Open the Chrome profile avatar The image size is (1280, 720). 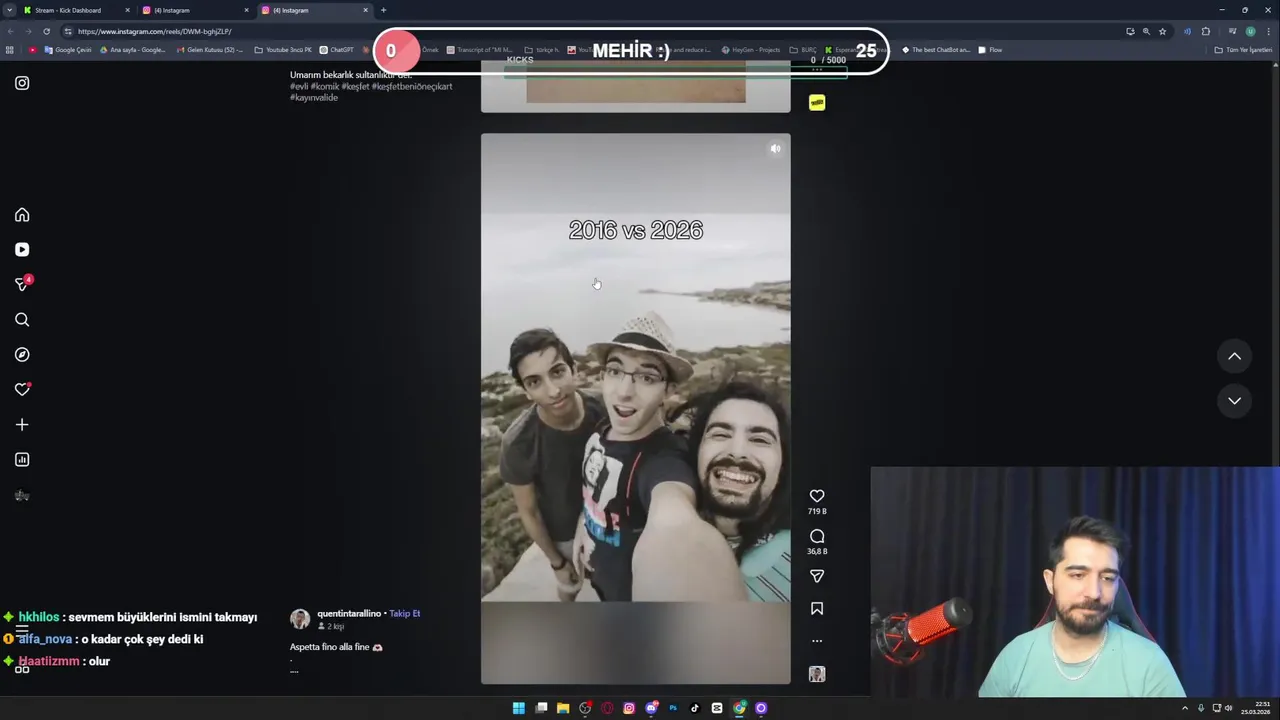[x=1250, y=31]
